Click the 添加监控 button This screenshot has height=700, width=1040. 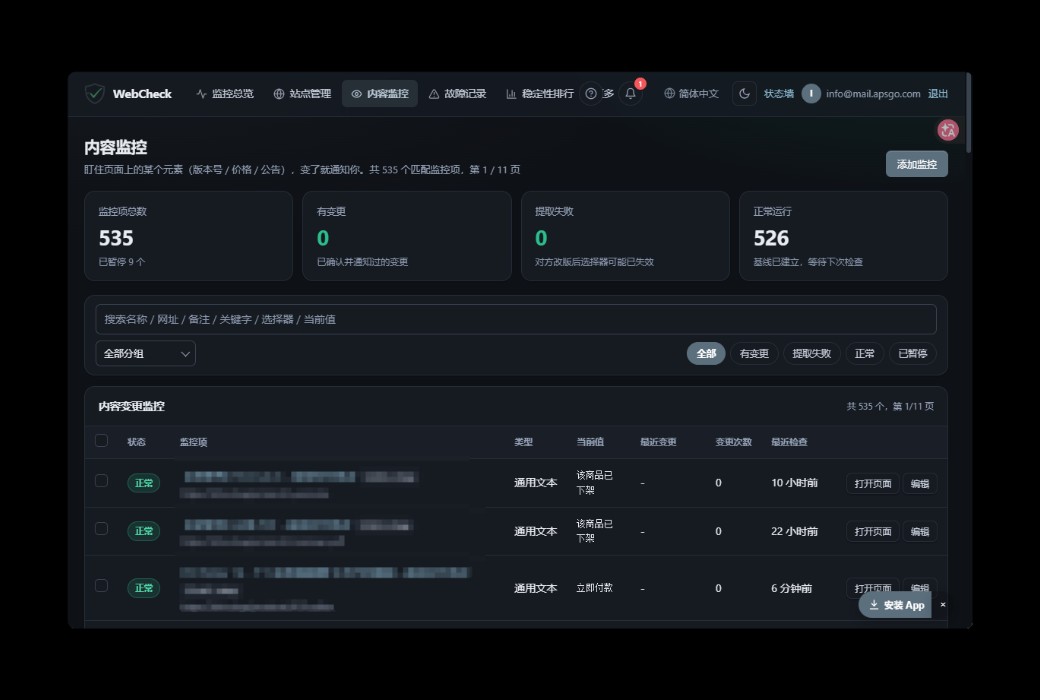pos(917,164)
